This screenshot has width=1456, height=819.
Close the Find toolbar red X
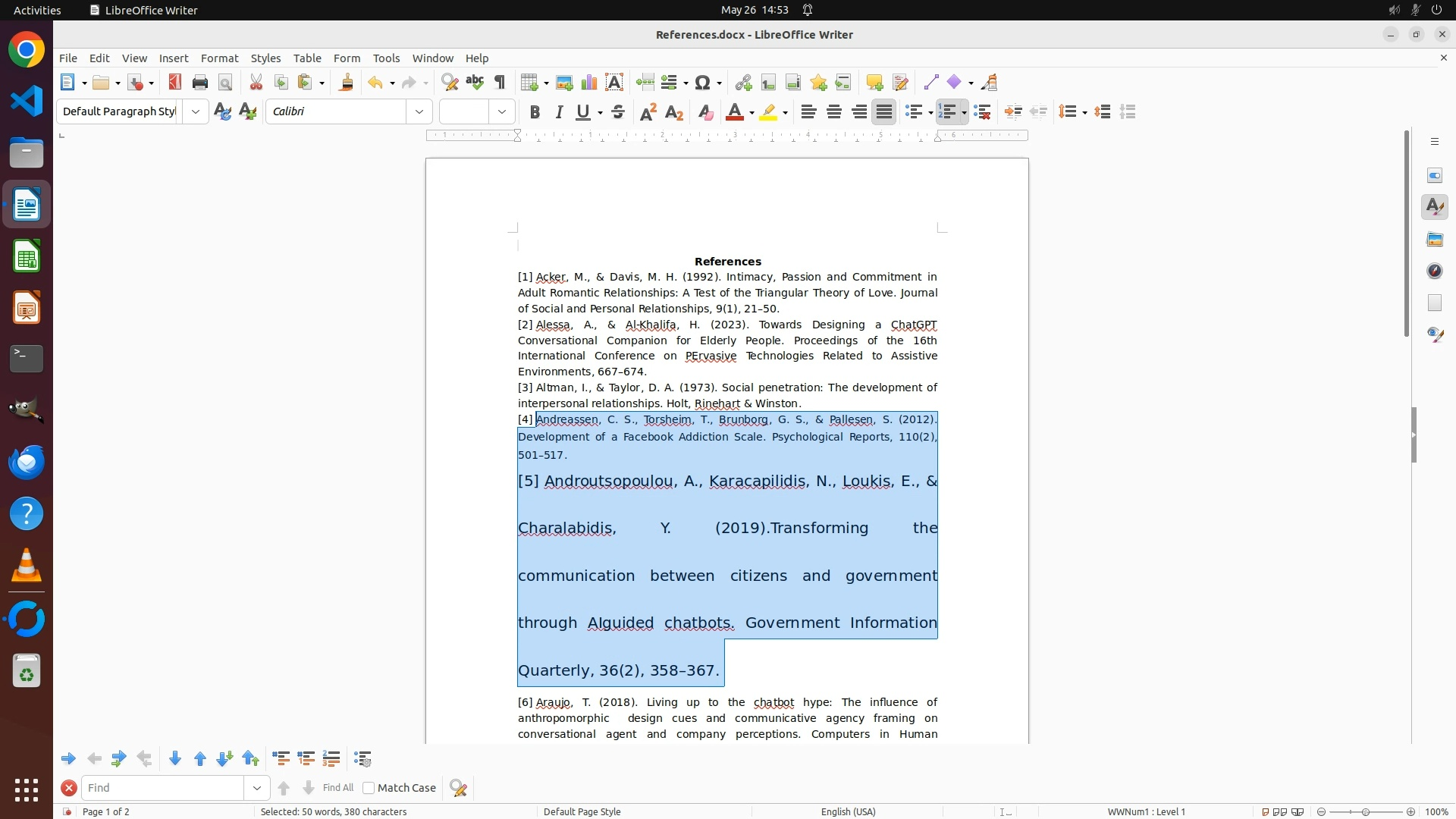tap(69, 788)
